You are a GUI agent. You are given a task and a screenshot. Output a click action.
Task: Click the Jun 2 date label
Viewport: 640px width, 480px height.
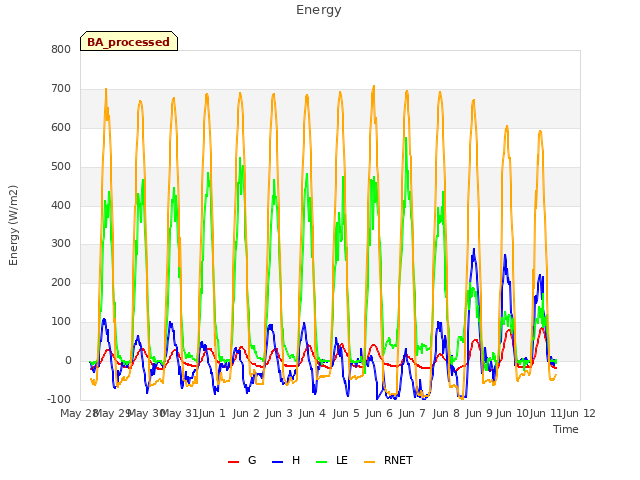(x=246, y=413)
